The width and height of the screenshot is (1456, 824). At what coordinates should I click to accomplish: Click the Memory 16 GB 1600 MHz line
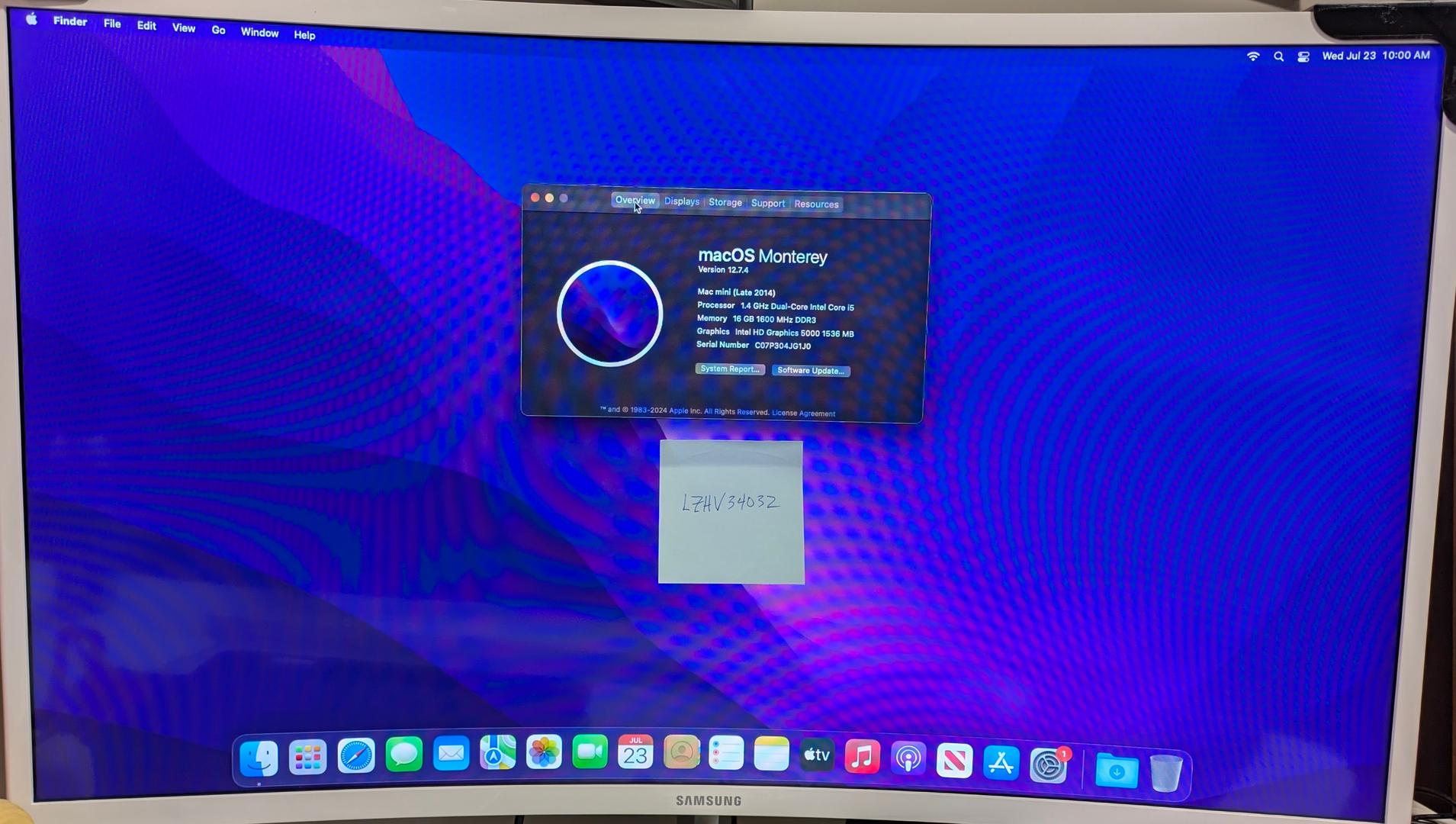tap(757, 320)
